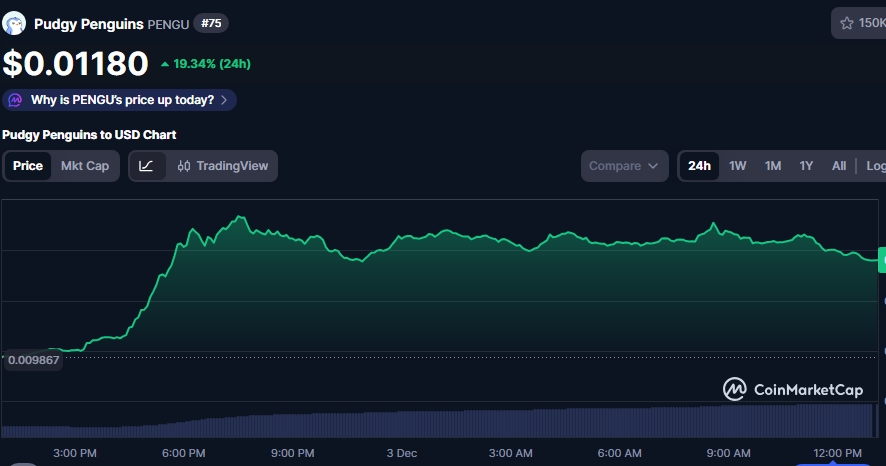Image resolution: width=886 pixels, height=466 pixels.
Task: Click the purple AI icon beside PENGU question
Action: coord(15,100)
